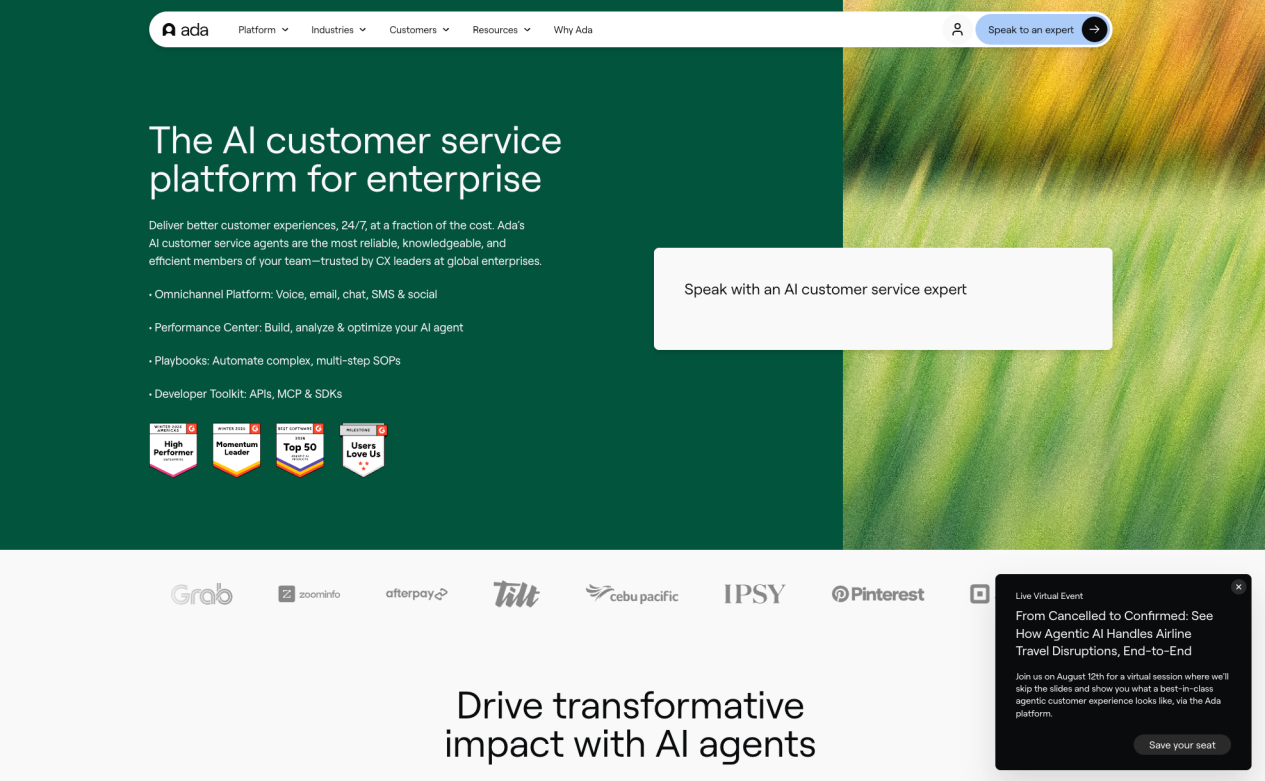The height and width of the screenshot is (781, 1265).
Task: Click the 'Developer Toolkit' bullet text
Action: coord(246,394)
